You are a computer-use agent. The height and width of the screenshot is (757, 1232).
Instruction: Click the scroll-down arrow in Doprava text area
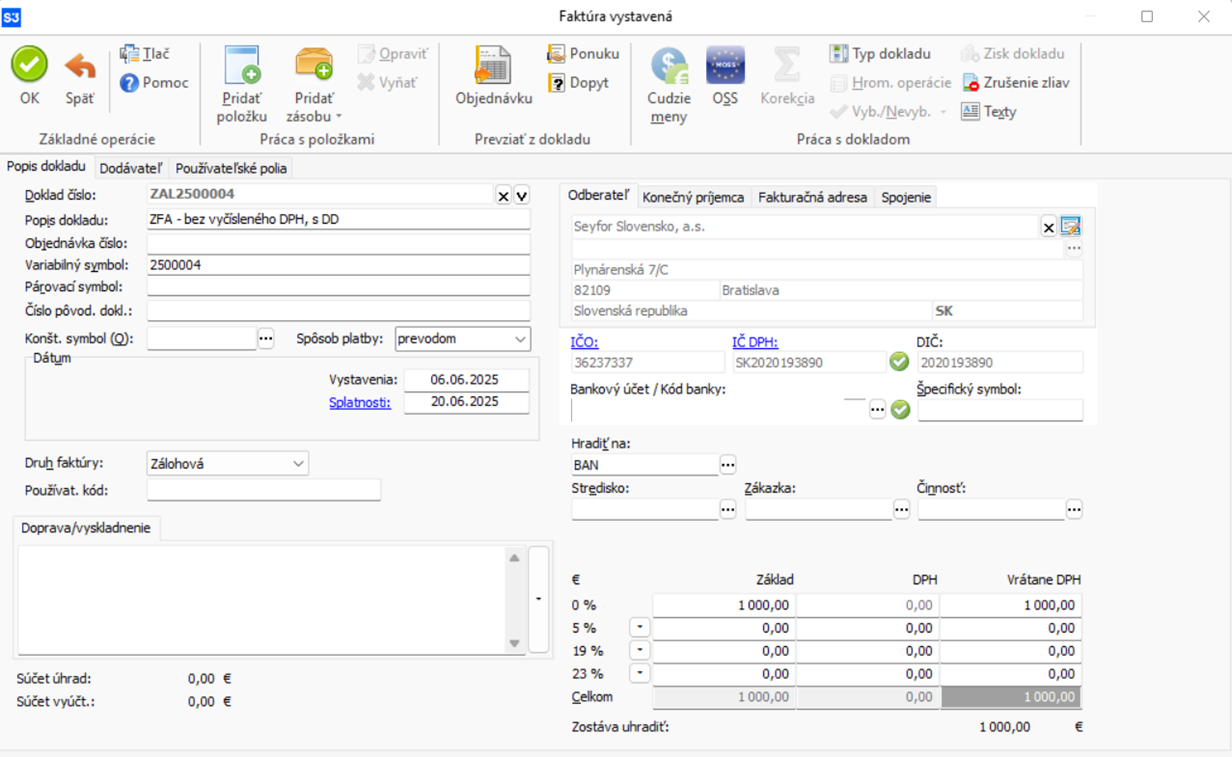(x=515, y=643)
